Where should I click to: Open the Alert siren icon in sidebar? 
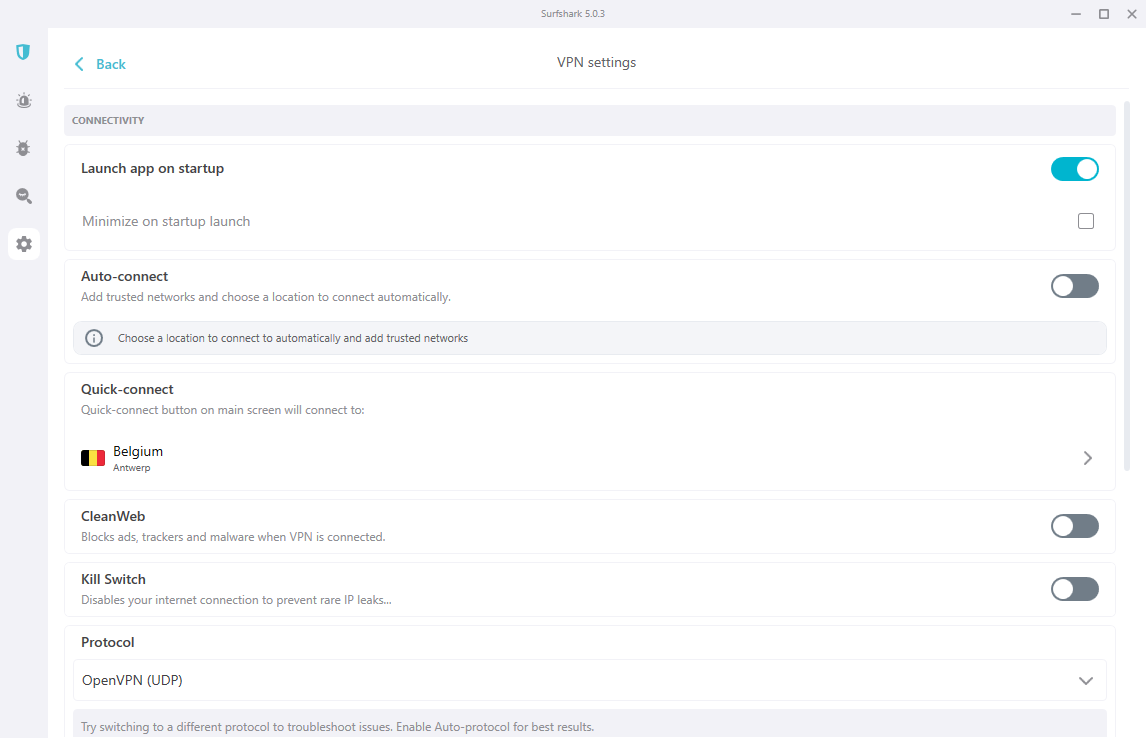point(23,100)
